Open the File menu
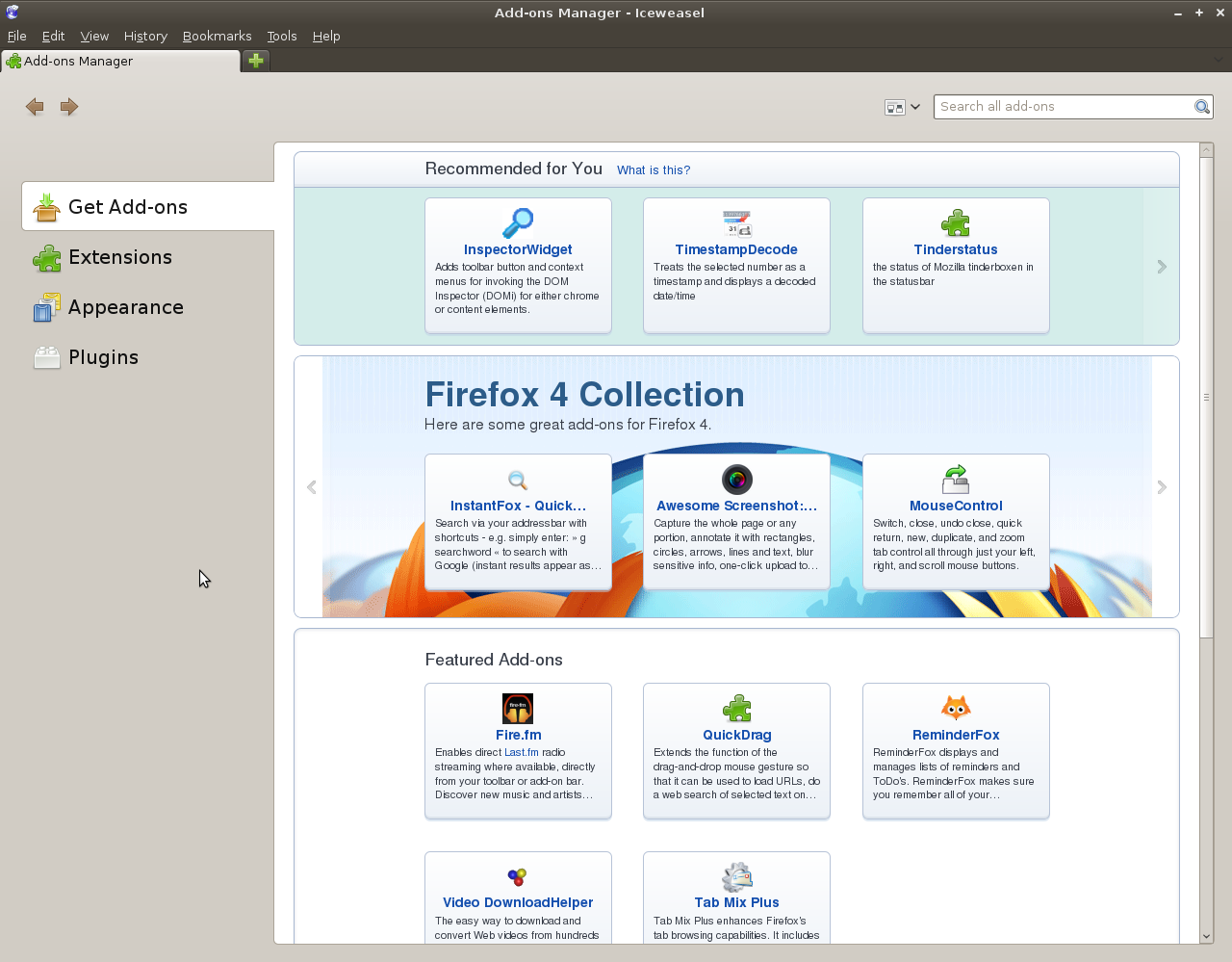Image resolution: width=1232 pixels, height=962 pixels. point(16,36)
